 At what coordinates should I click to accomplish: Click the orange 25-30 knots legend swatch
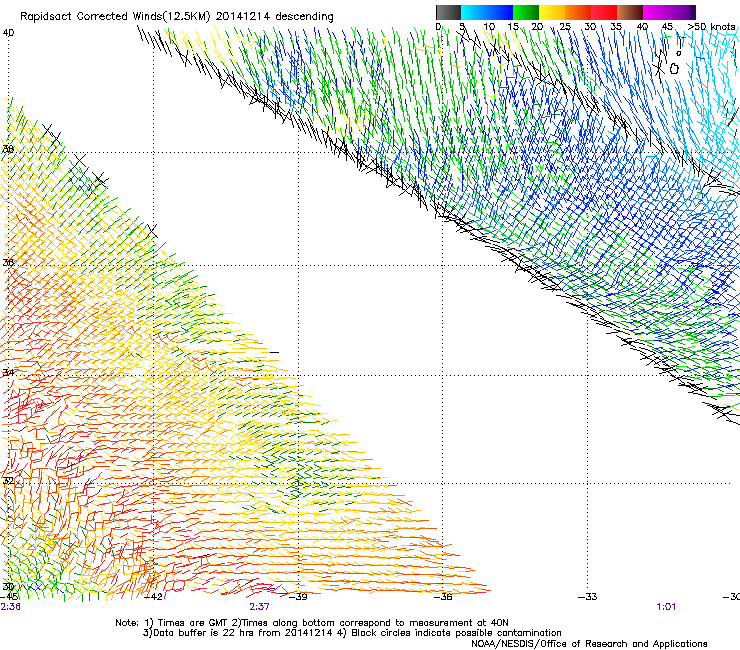pyautogui.click(x=578, y=12)
